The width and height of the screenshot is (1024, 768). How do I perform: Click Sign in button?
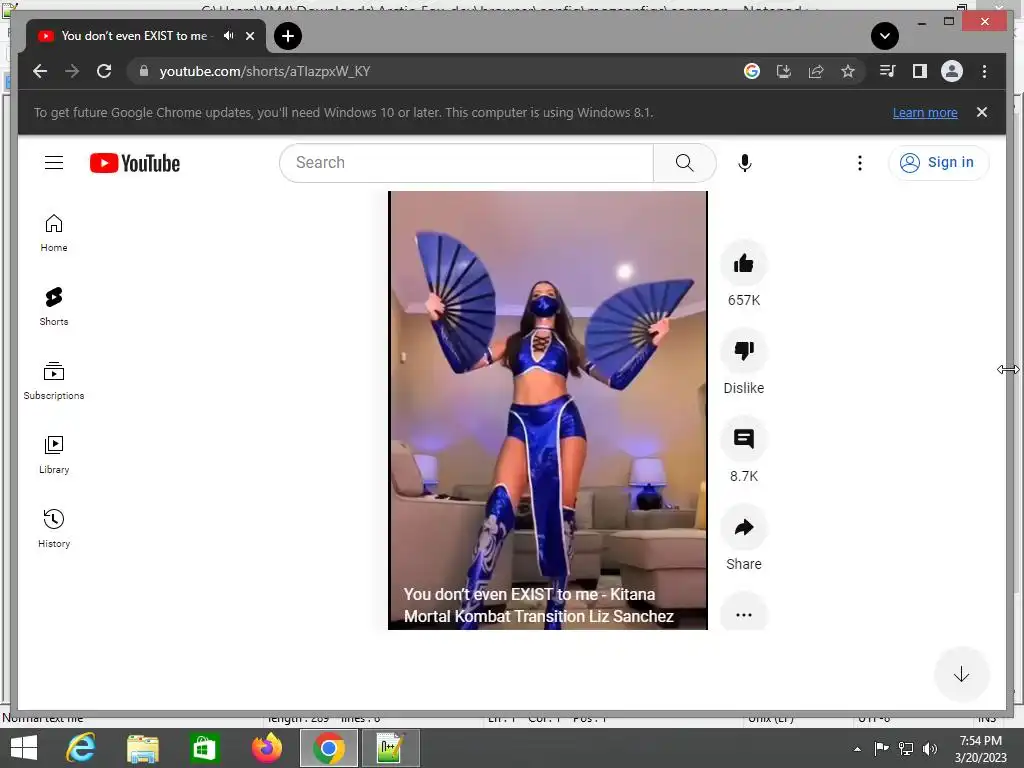(x=938, y=163)
